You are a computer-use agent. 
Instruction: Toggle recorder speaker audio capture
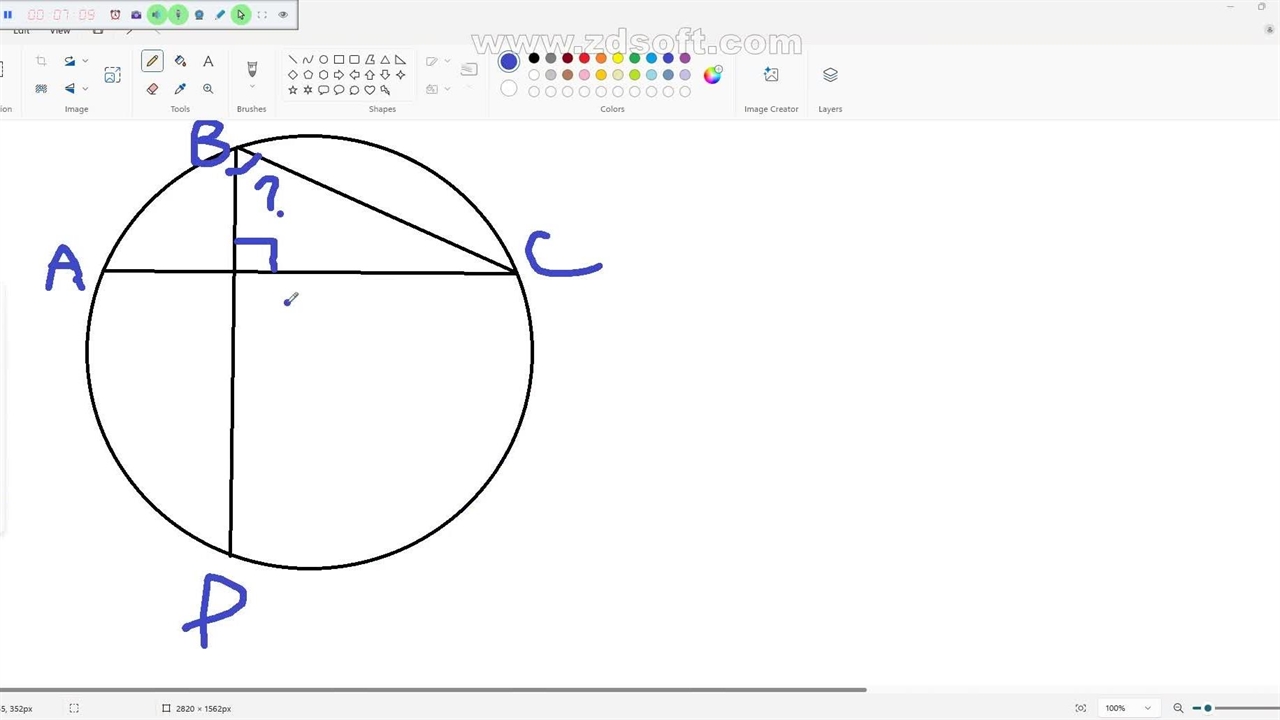pos(156,15)
